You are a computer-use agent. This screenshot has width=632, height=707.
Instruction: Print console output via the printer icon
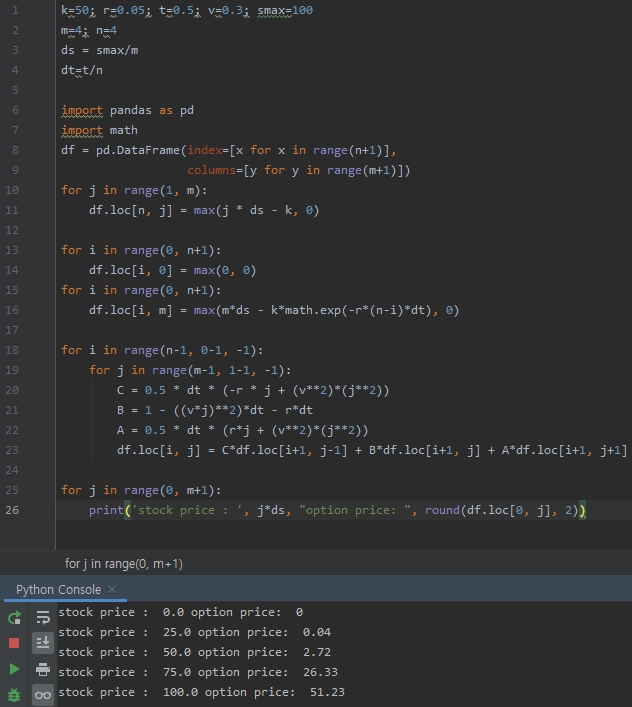[43, 669]
